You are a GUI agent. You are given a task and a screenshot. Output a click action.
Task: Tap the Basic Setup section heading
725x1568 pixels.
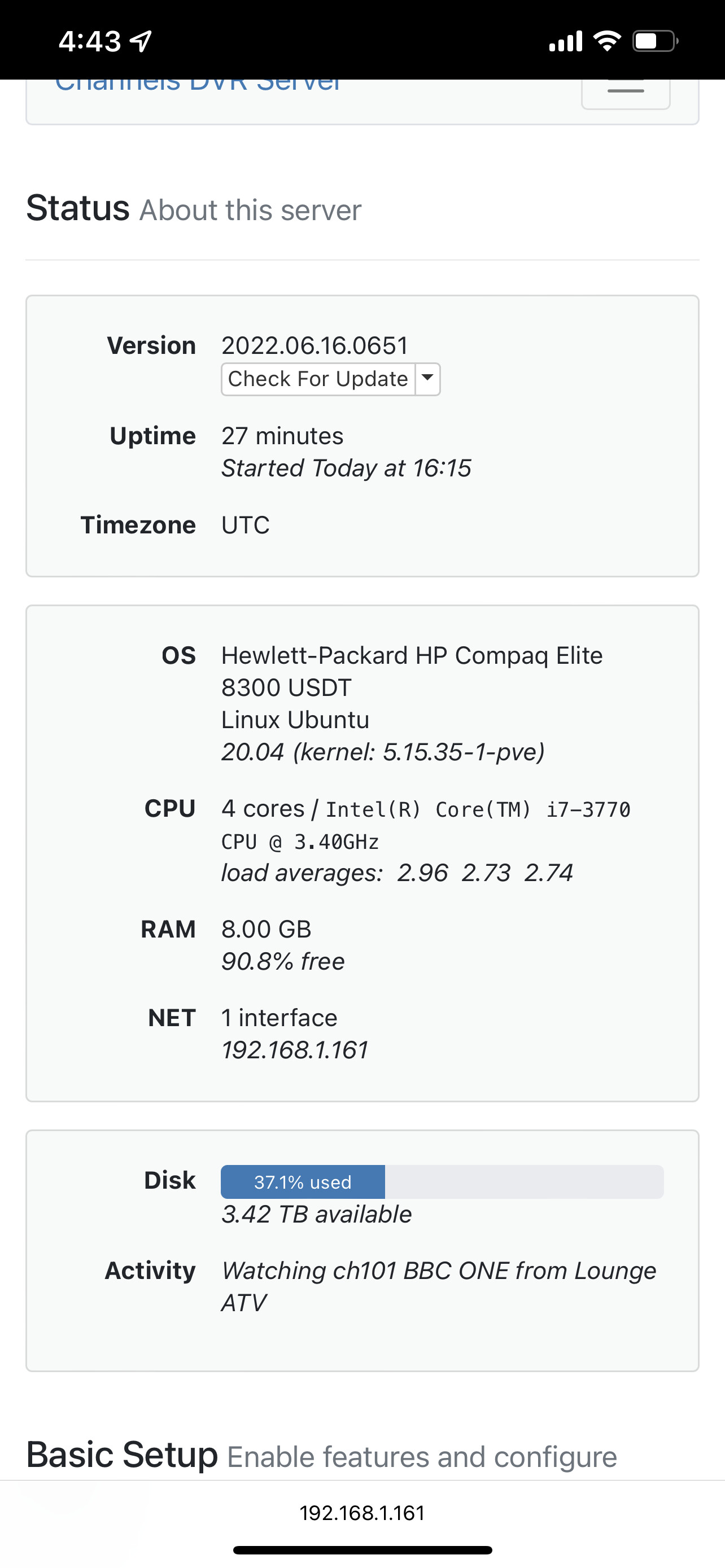122,1455
